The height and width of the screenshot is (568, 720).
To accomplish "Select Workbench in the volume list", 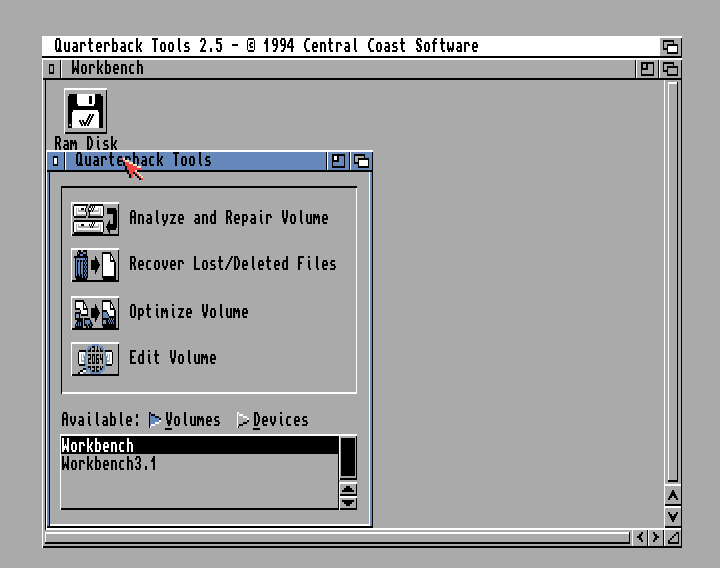I will tap(200, 445).
